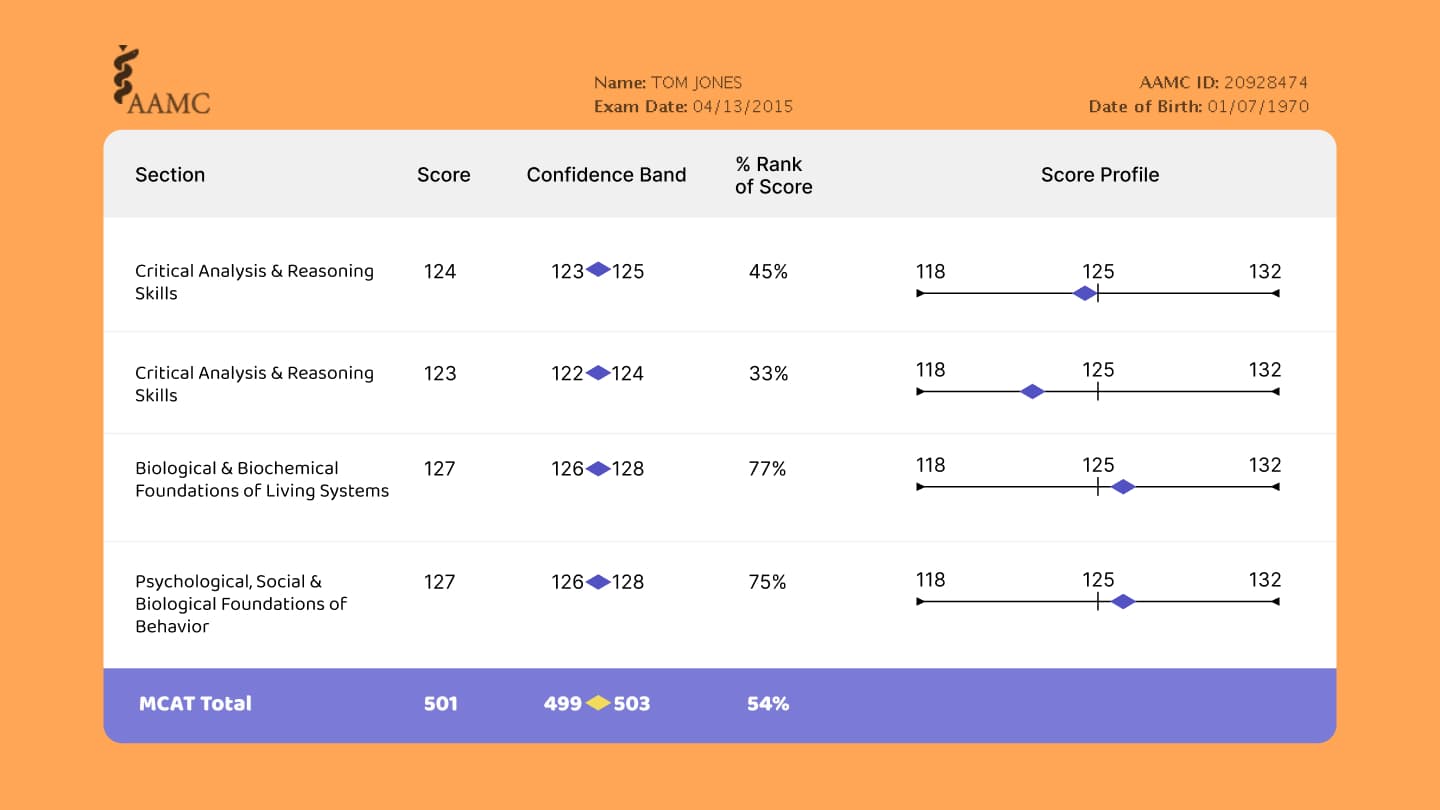Image resolution: width=1440 pixels, height=810 pixels.
Task: Click the date of birth 01/07/1970
Action: coord(1258,107)
